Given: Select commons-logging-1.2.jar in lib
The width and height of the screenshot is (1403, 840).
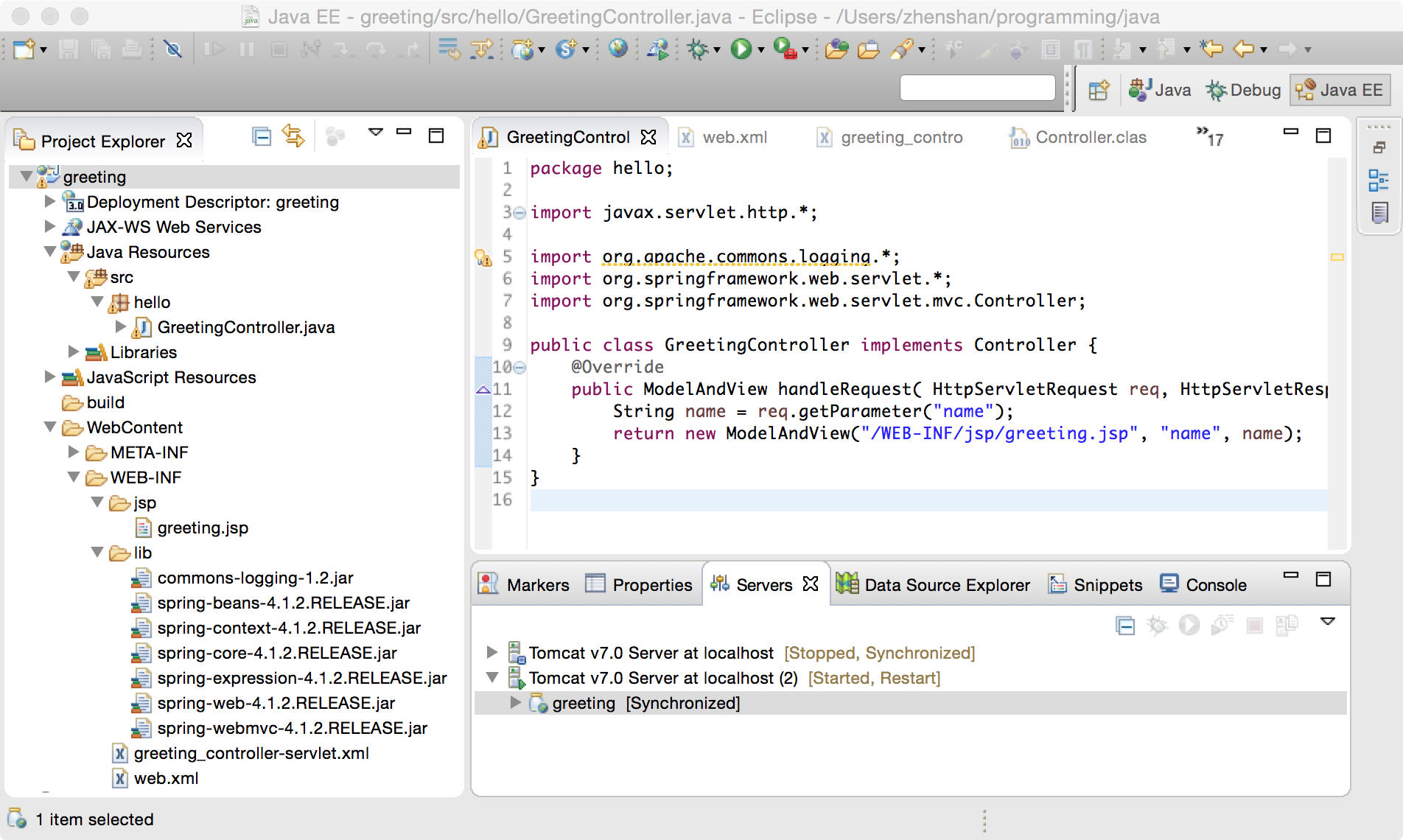Looking at the screenshot, I should (x=255, y=577).
